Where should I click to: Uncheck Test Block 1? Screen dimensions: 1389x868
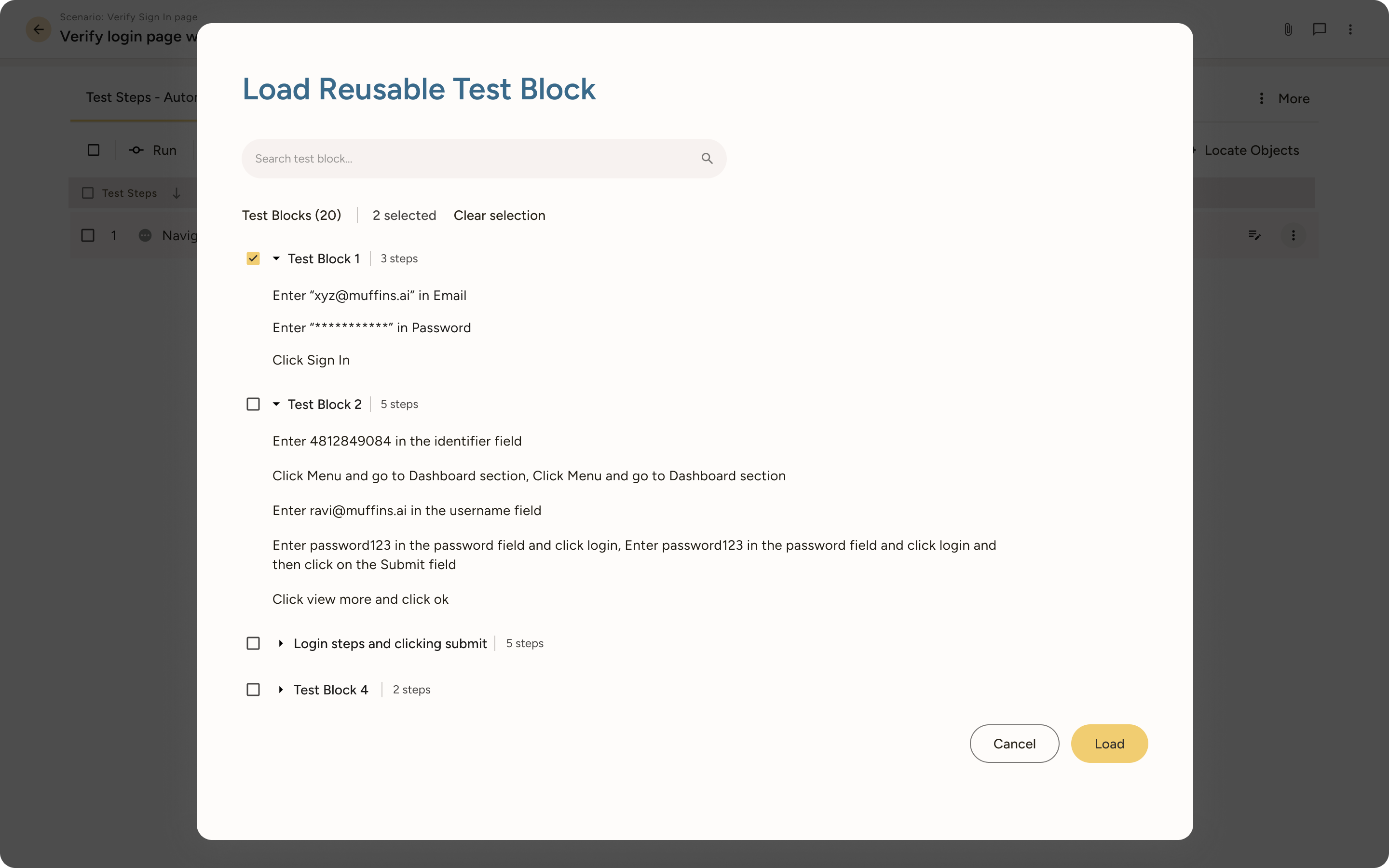(253, 258)
